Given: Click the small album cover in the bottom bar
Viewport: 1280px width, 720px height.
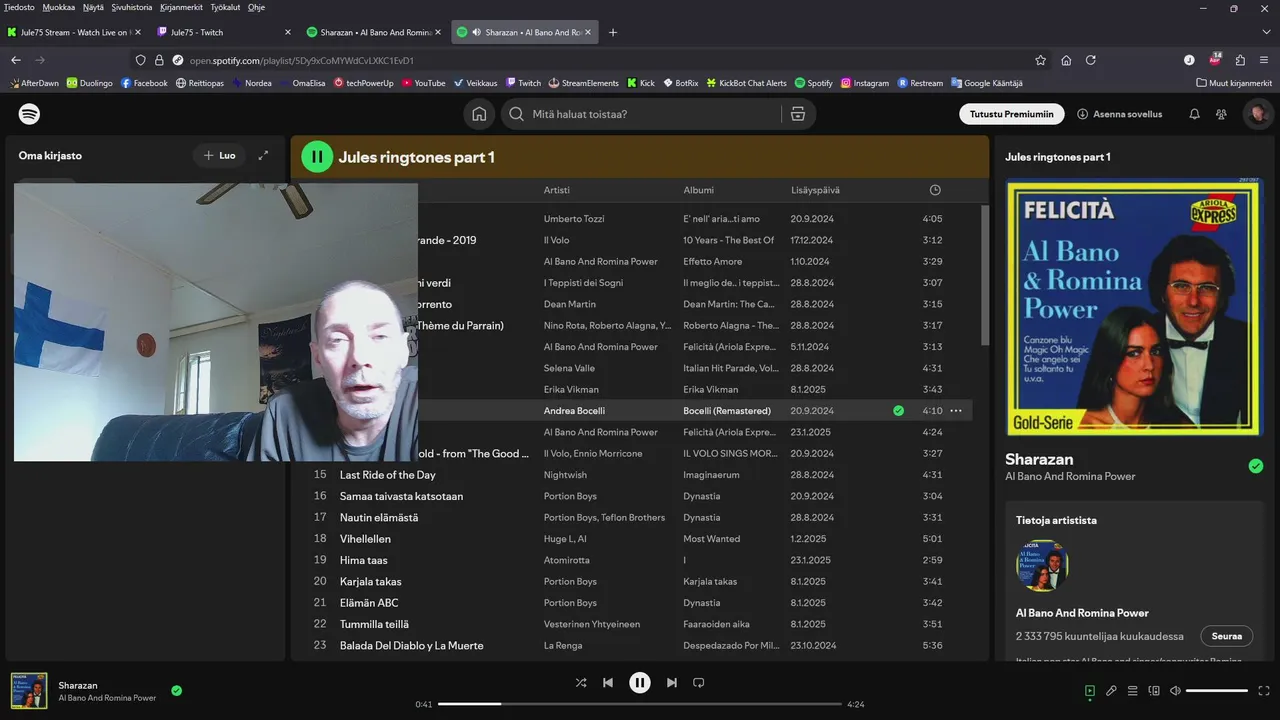Looking at the screenshot, I should coord(29,691).
